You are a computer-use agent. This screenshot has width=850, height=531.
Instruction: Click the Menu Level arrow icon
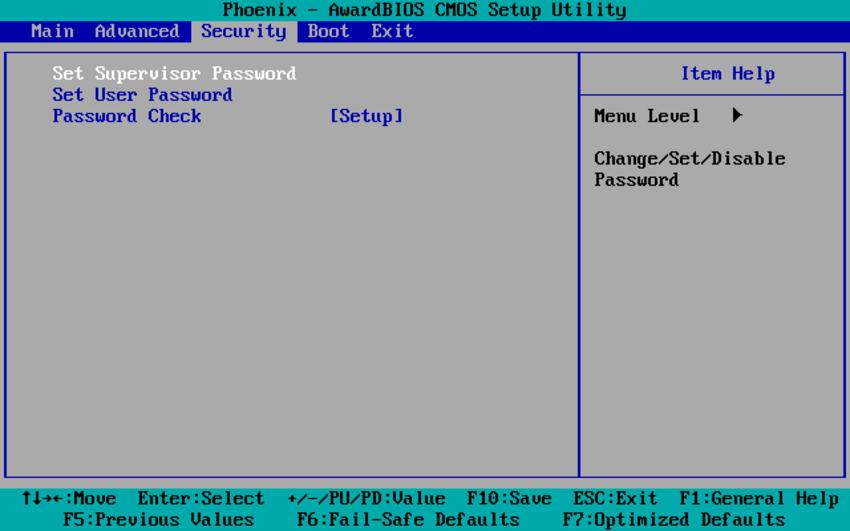737,115
